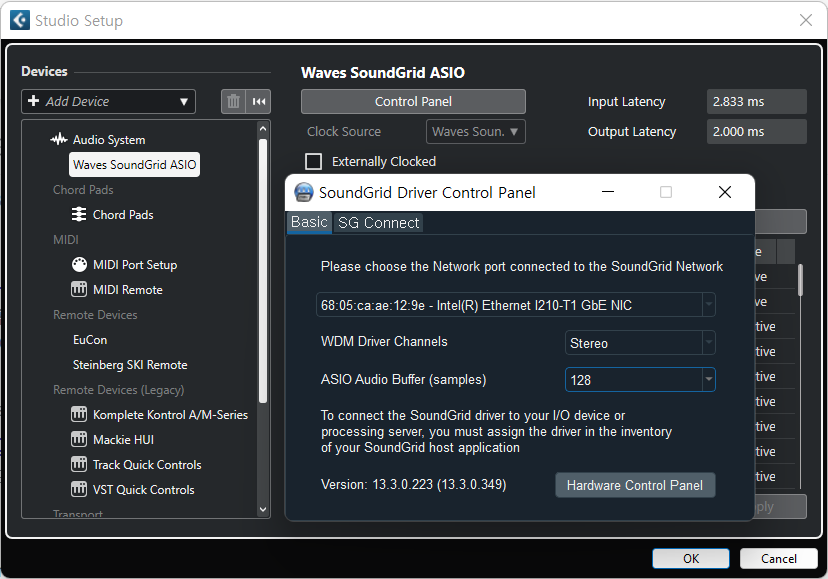
Task: Select the Audio System waveform icon
Action: coord(59,140)
